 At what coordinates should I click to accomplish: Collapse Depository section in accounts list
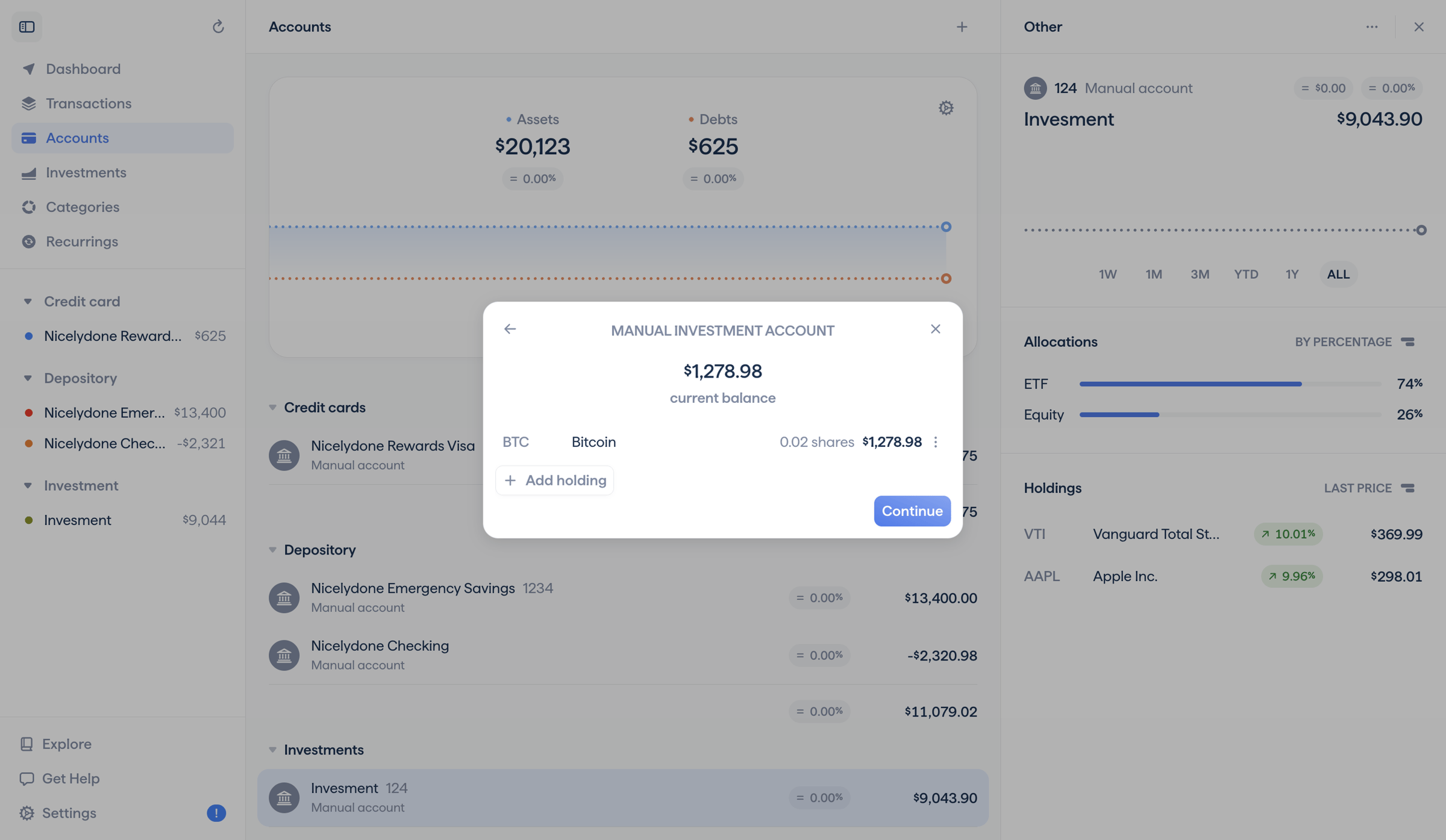click(x=272, y=550)
